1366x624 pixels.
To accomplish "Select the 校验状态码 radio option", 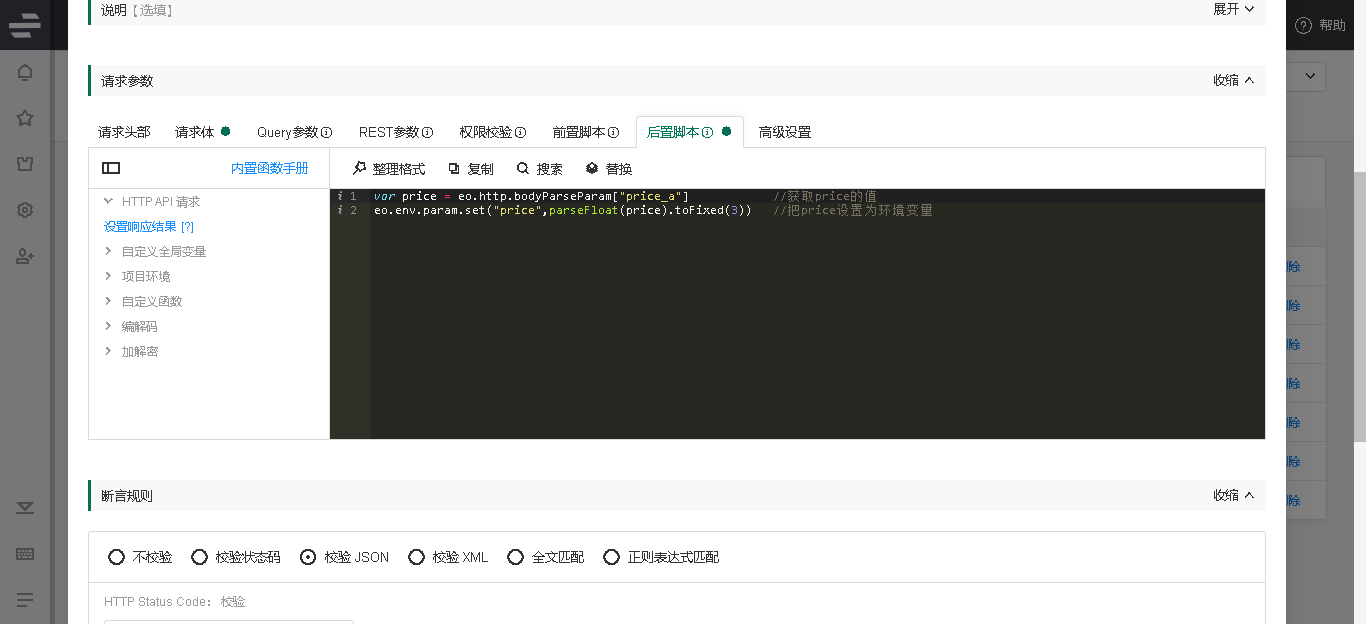I will pyautogui.click(x=200, y=557).
